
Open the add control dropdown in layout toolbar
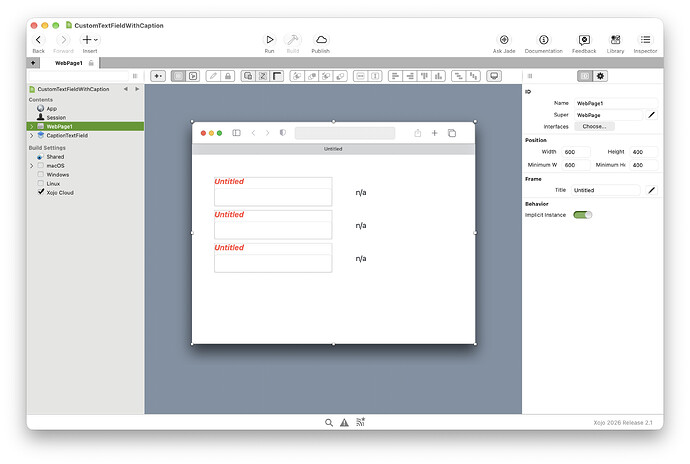(158, 76)
